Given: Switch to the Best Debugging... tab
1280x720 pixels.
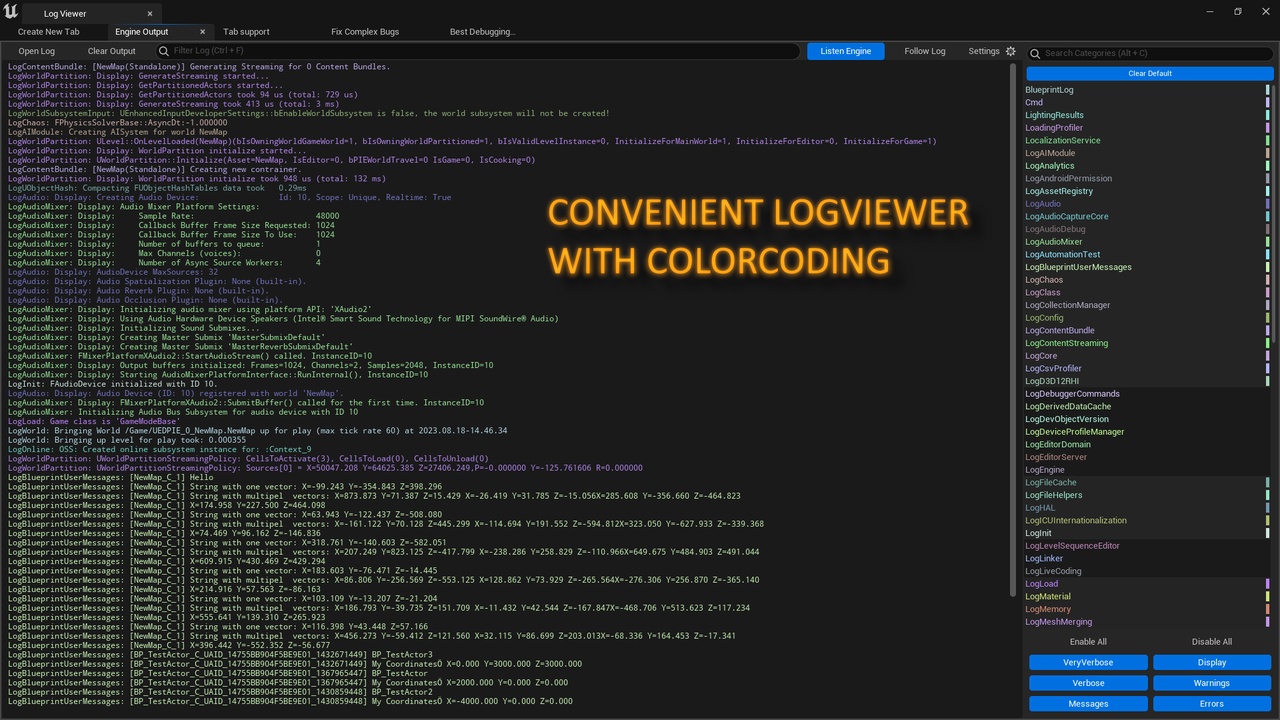Looking at the screenshot, I should coord(483,32).
